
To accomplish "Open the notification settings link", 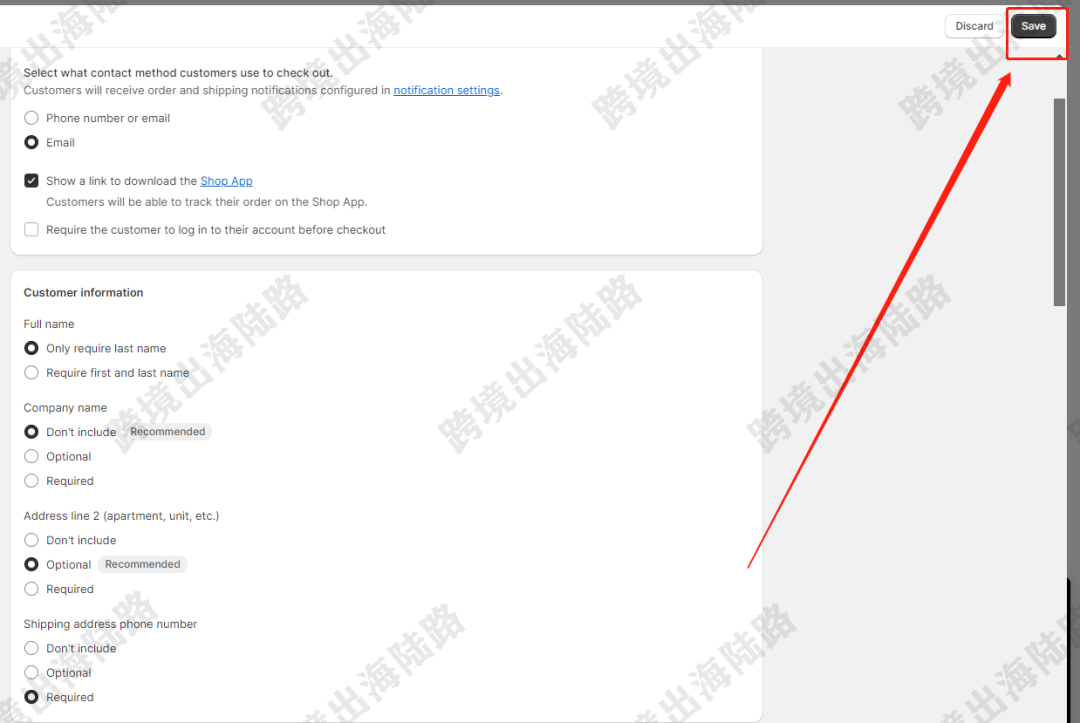I will 446,90.
